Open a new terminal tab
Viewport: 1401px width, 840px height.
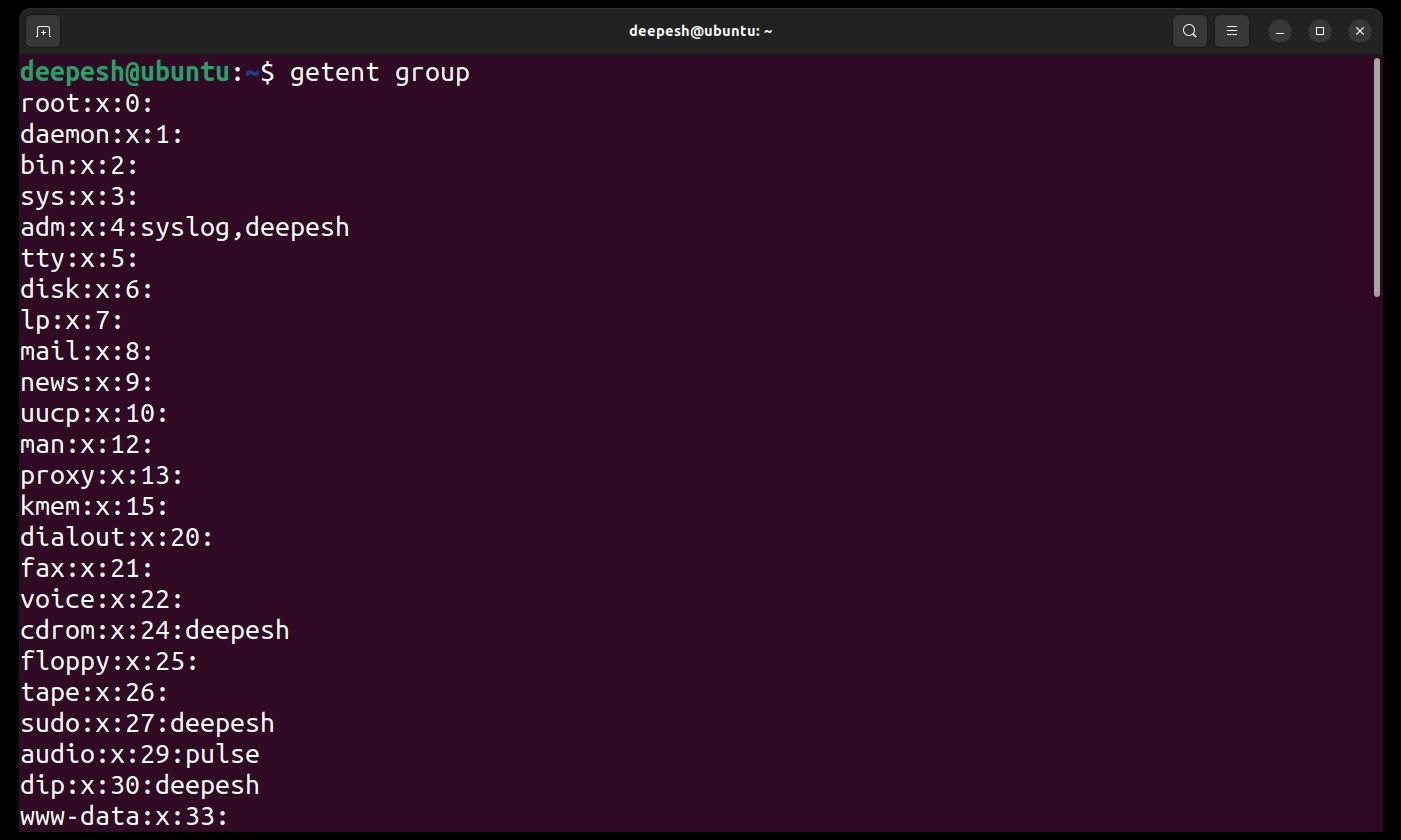(42, 31)
